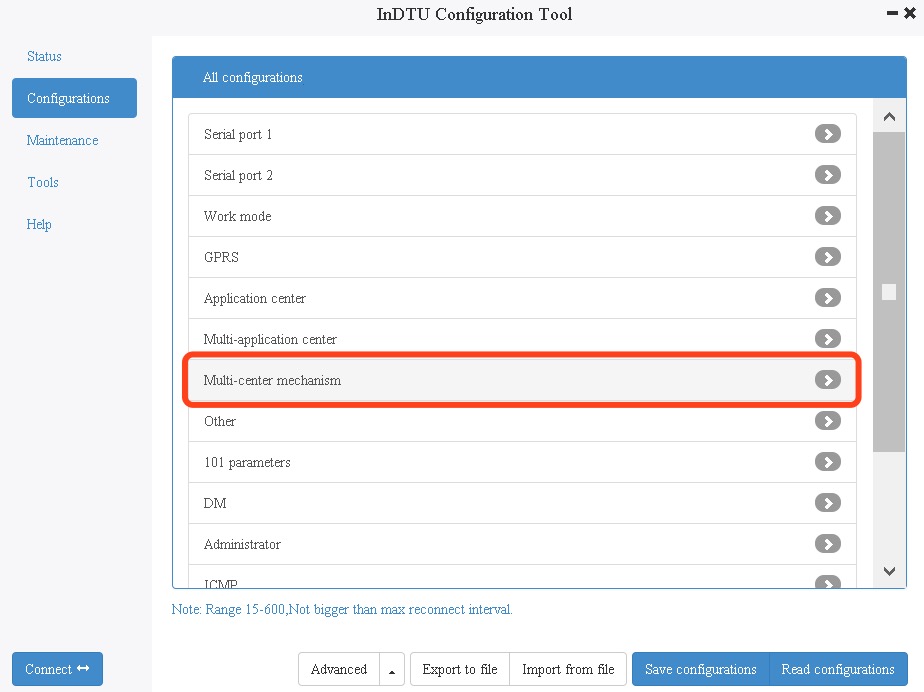The height and width of the screenshot is (692, 924).
Task: Click the arrow icon beside Application center
Action: coord(827,298)
